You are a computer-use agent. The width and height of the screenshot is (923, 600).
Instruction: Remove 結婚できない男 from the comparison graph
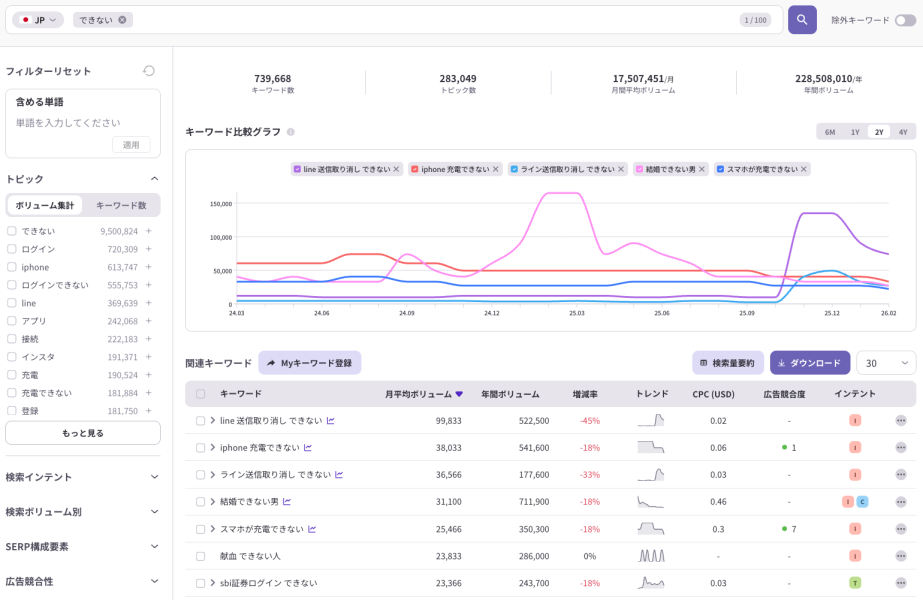point(702,170)
